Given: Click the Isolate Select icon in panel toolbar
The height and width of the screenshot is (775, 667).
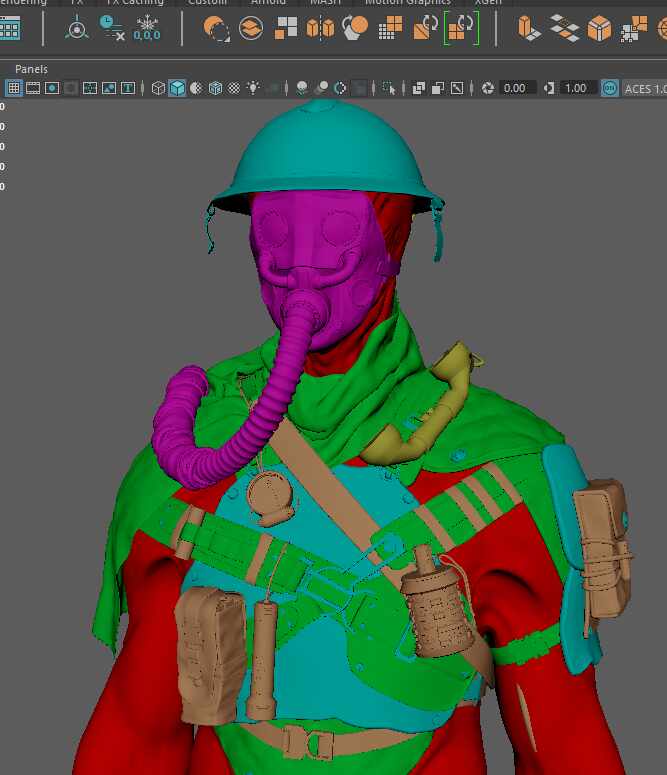Looking at the screenshot, I should [x=390, y=88].
